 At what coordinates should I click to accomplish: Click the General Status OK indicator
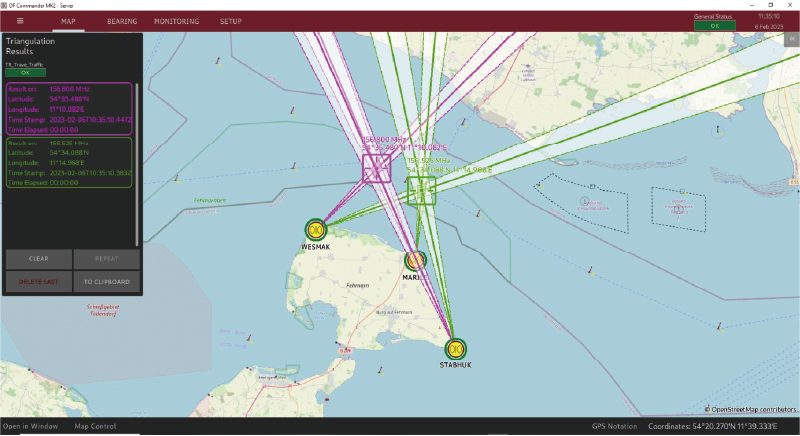(714, 26)
